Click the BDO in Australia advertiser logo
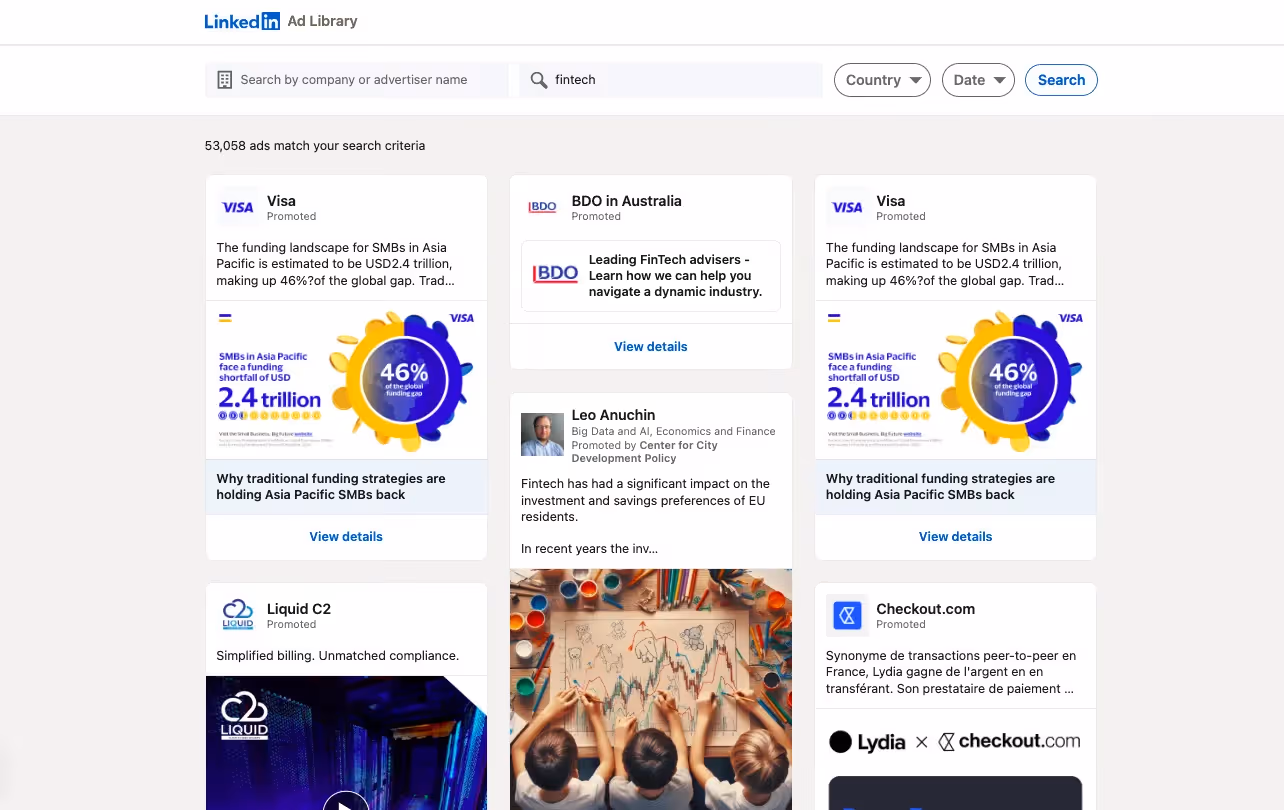Viewport: 1284px width, 810px height. click(x=542, y=208)
